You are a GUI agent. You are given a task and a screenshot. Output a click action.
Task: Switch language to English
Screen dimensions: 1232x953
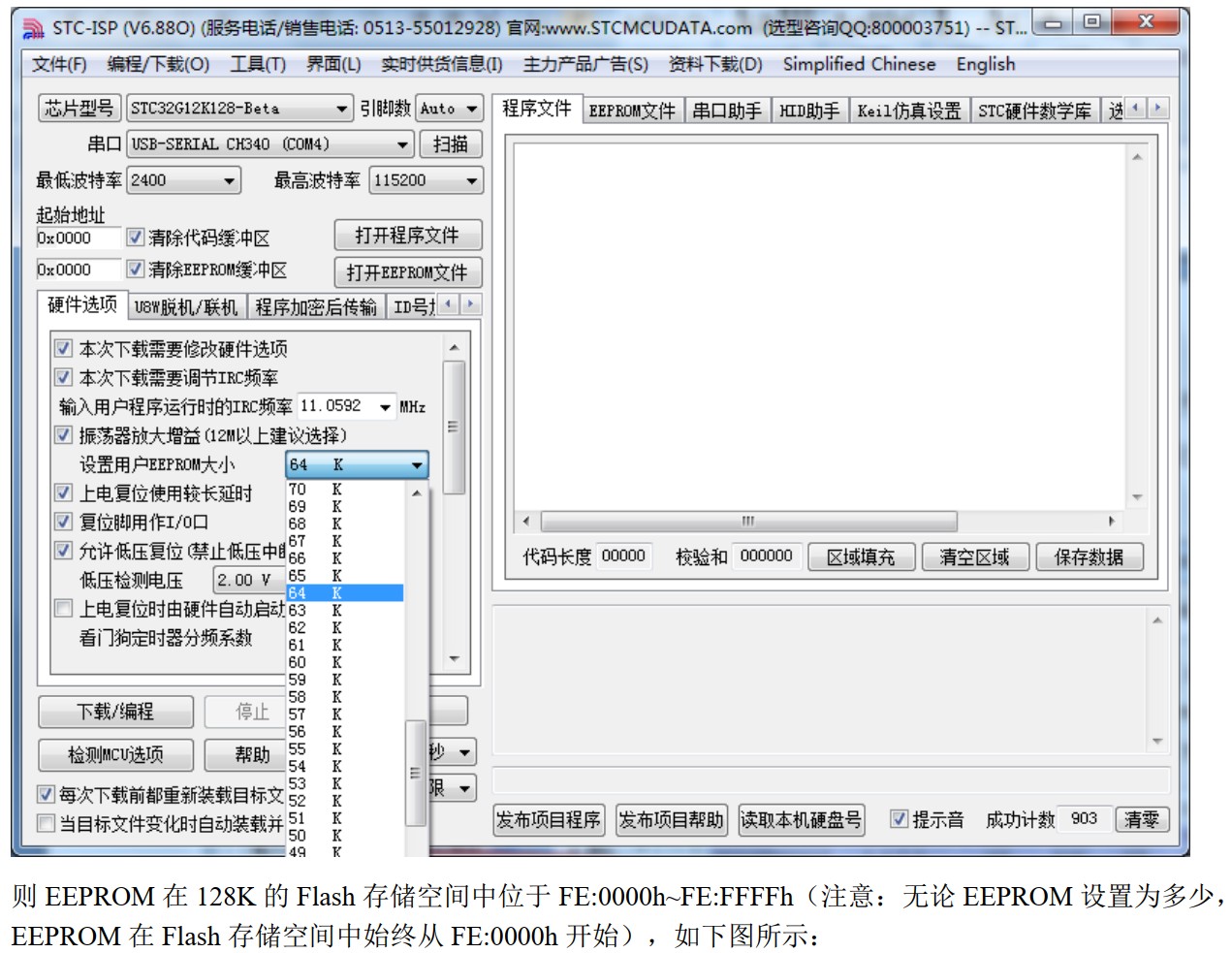986,64
